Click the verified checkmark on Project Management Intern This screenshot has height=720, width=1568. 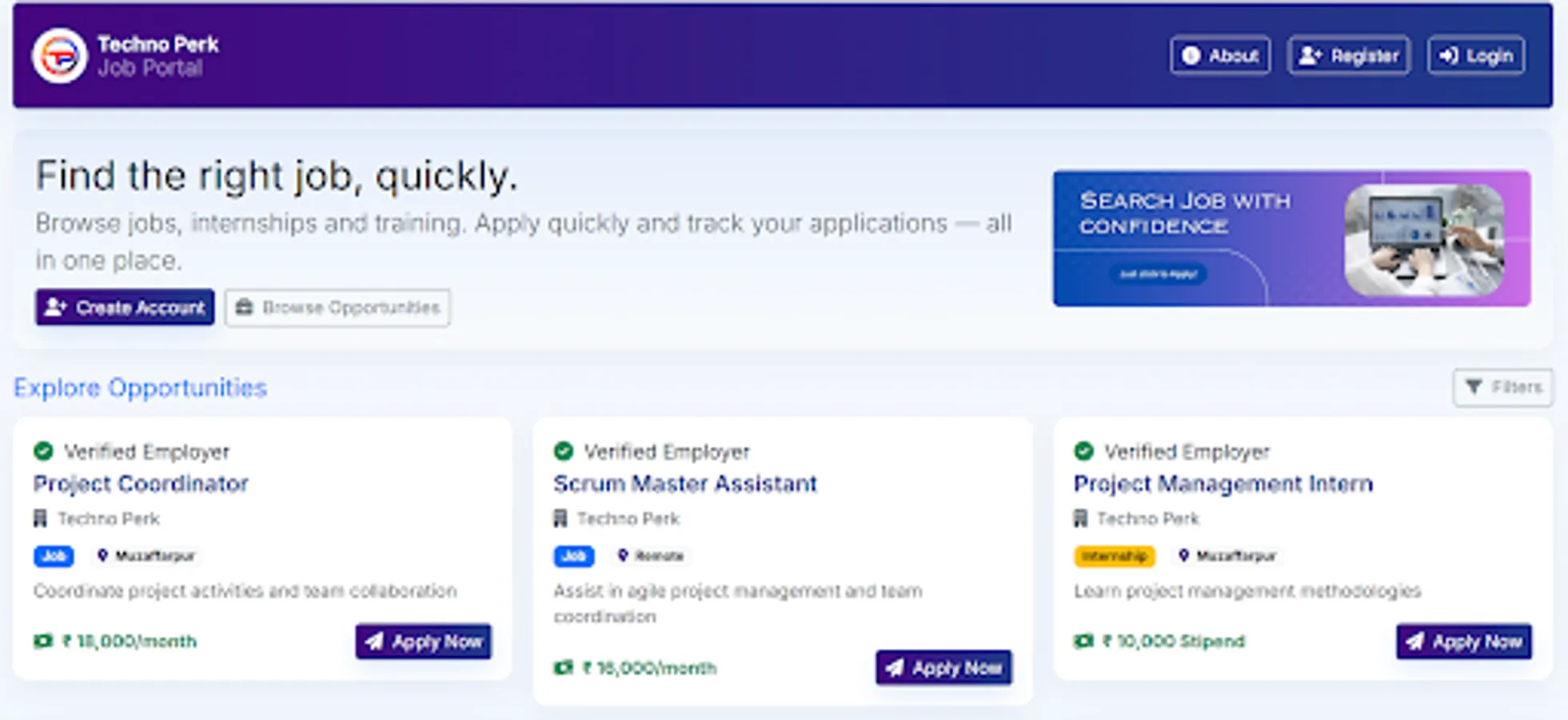[1083, 452]
